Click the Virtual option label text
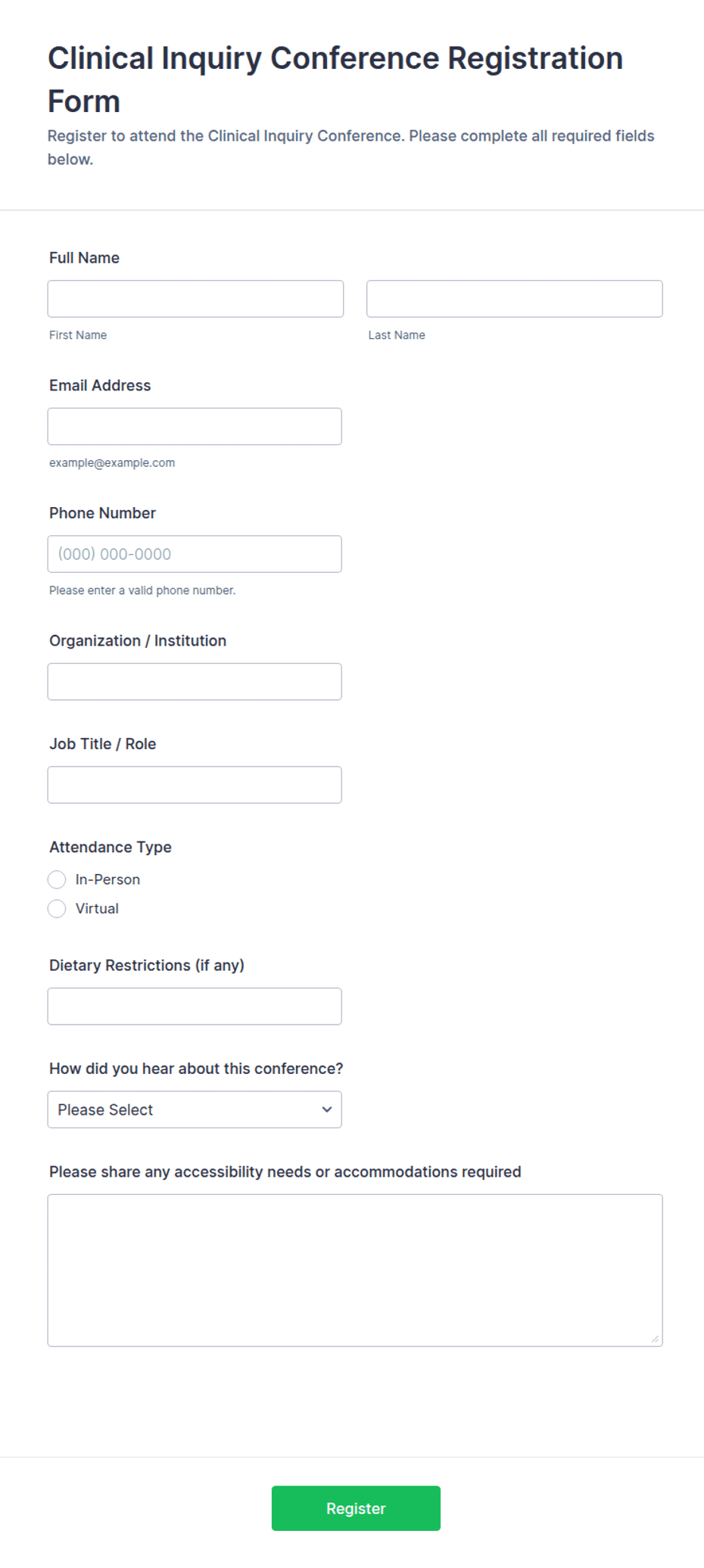 coord(97,909)
